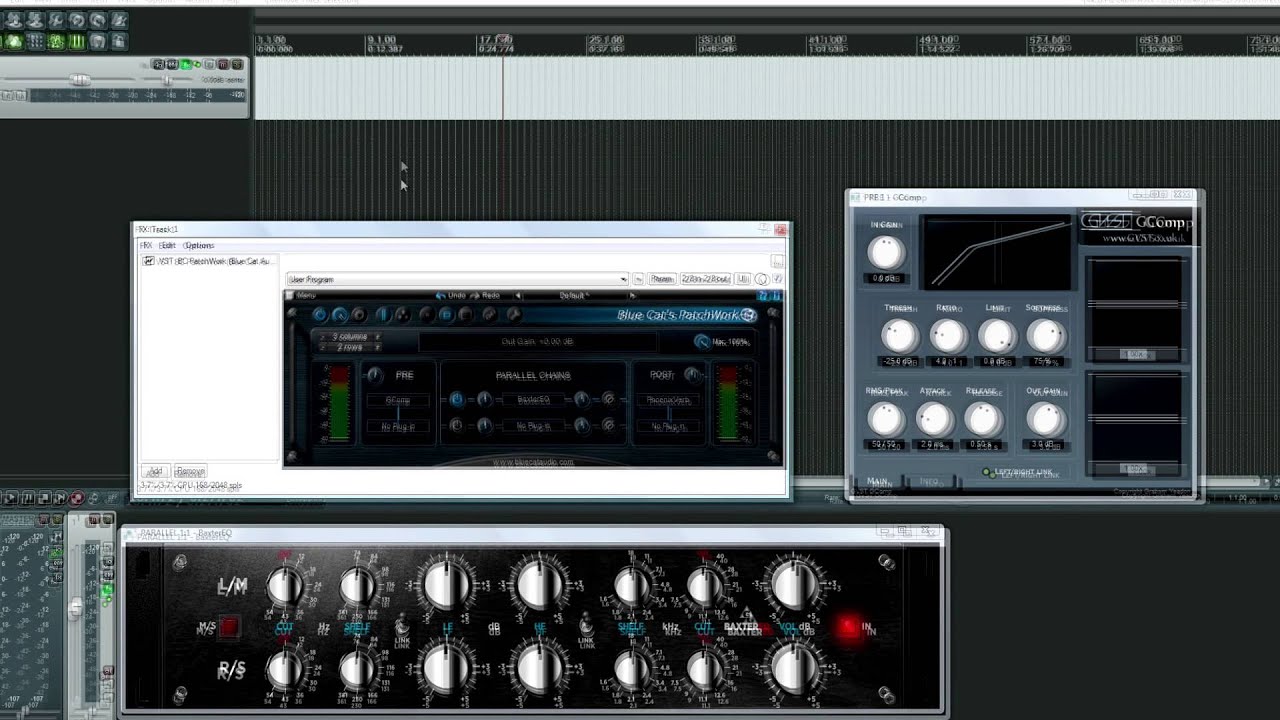Uncheck the BC PatchWork VST checkbox
Screen dimensions: 1280x720
149,261
